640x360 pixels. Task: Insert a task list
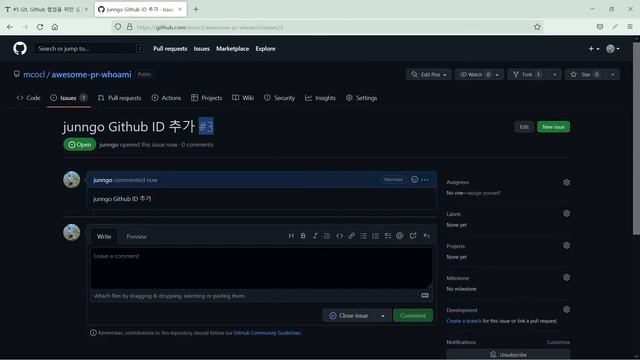[x=388, y=236]
